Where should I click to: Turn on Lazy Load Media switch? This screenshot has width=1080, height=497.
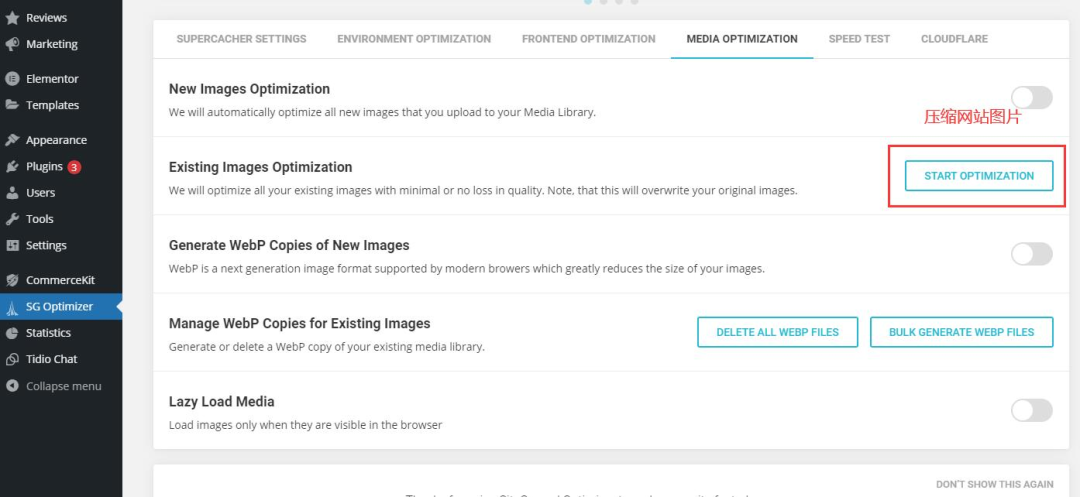tap(1031, 411)
